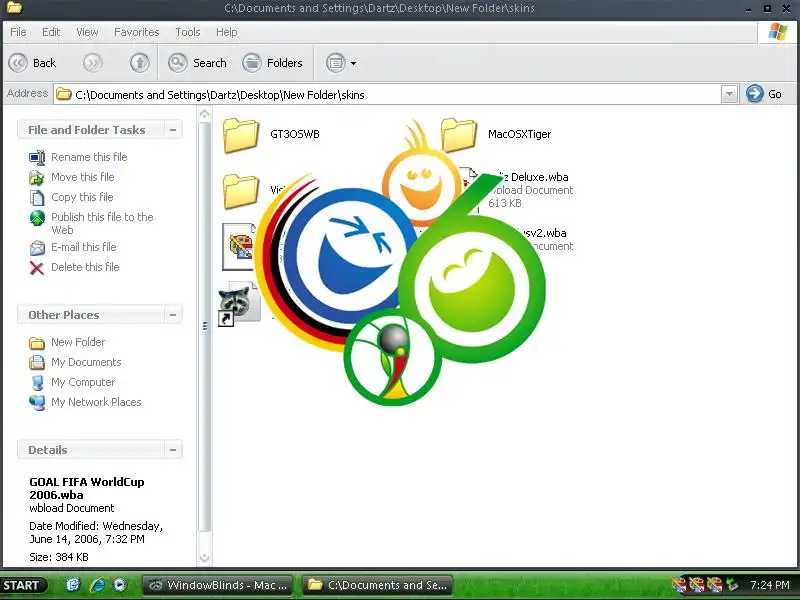The width and height of the screenshot is (800, 600).
Task: Click the My Documents folder icon
Action: [x=37, y=362]
